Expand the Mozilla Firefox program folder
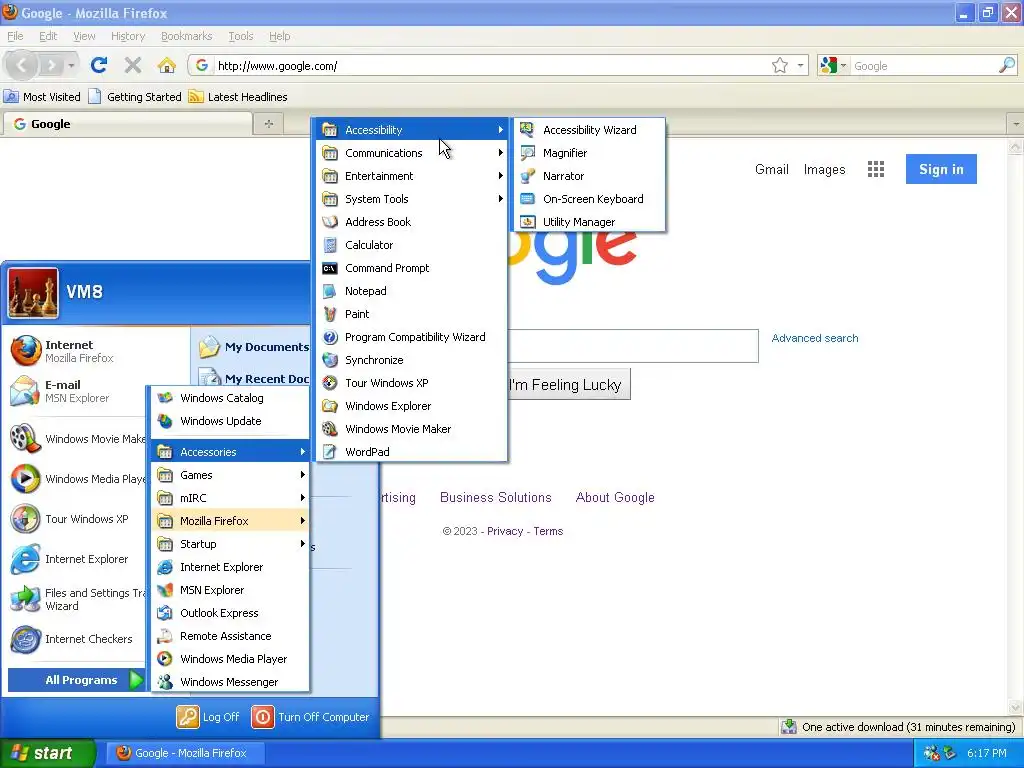The image size is (1024, 768). click(x=231, y=521)
